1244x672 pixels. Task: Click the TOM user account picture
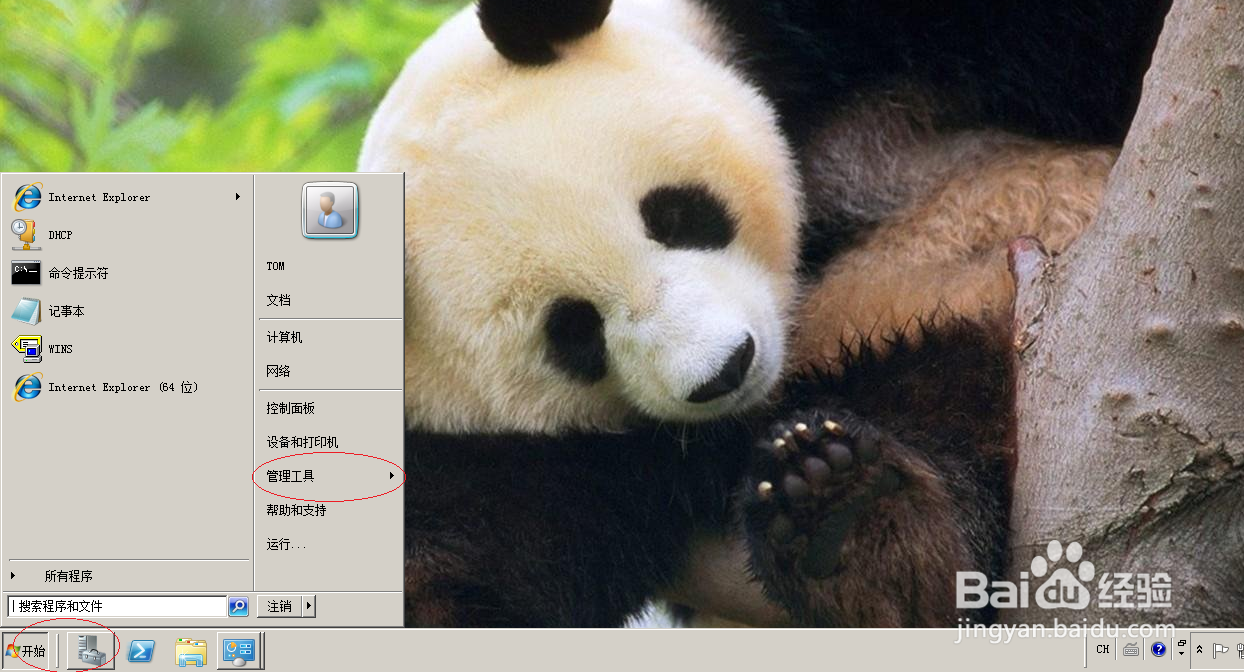(329, 211)
